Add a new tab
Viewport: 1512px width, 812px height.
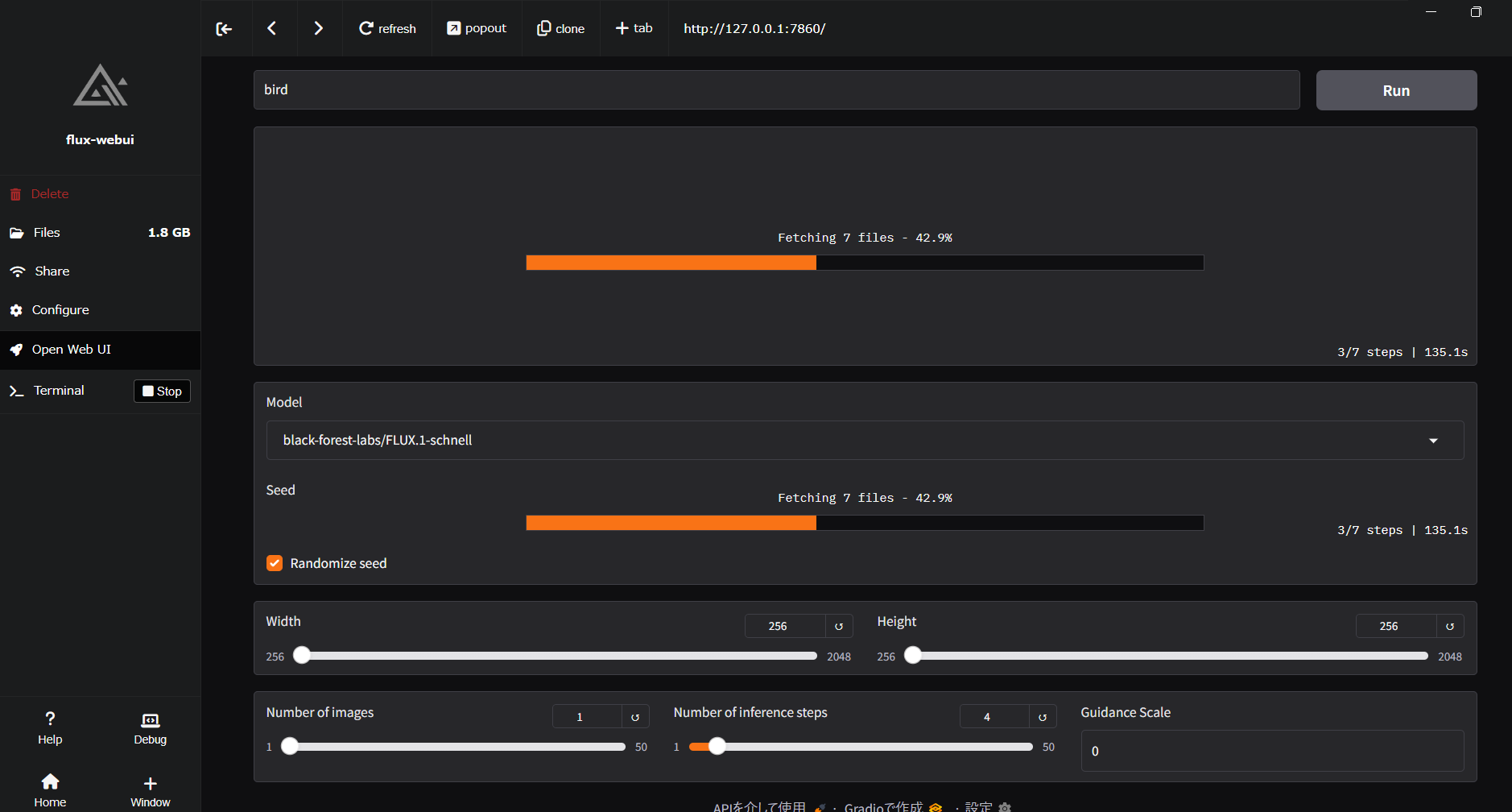point(634,28)
